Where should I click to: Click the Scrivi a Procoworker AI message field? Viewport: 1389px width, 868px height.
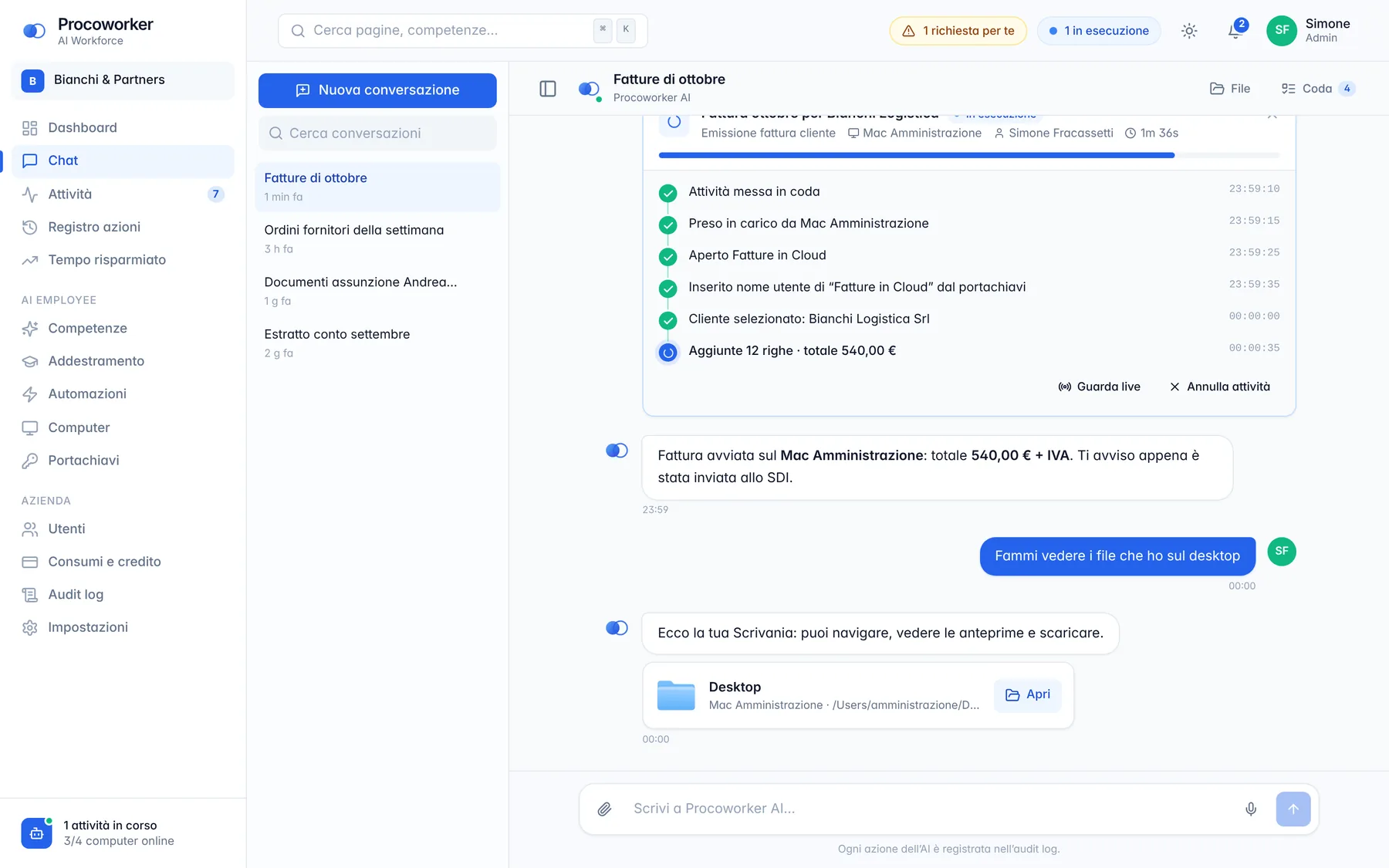coord(929,809)
